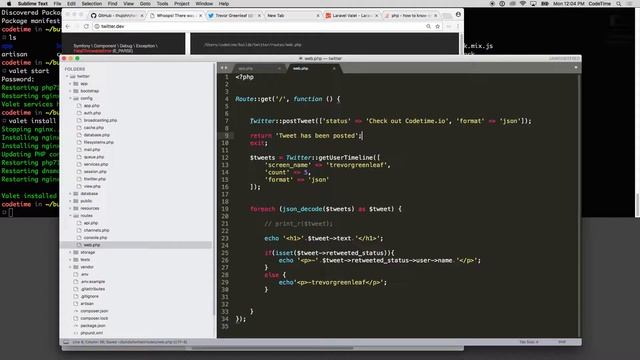Toggle the panel switcher icon in status bar
This screenshot has height=360, width=640.
point(66,342)
